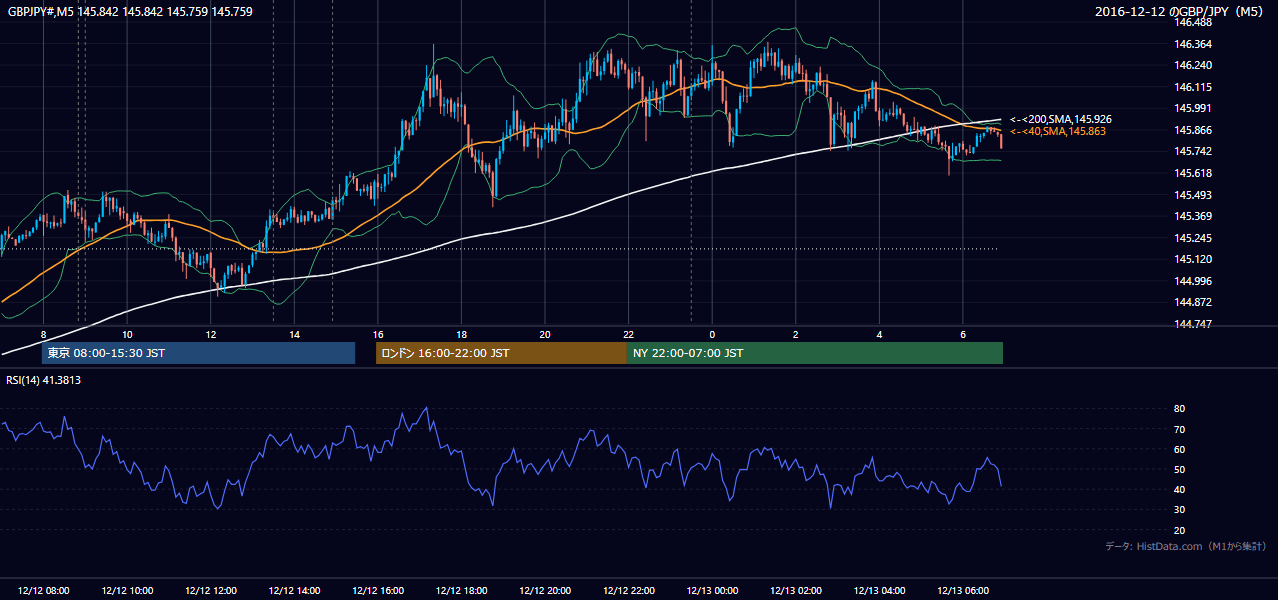1278x600 pixels.
Task: Click the 12/13 06:00 time axis label
Action: pyautogui.click(x=963, y=590)
